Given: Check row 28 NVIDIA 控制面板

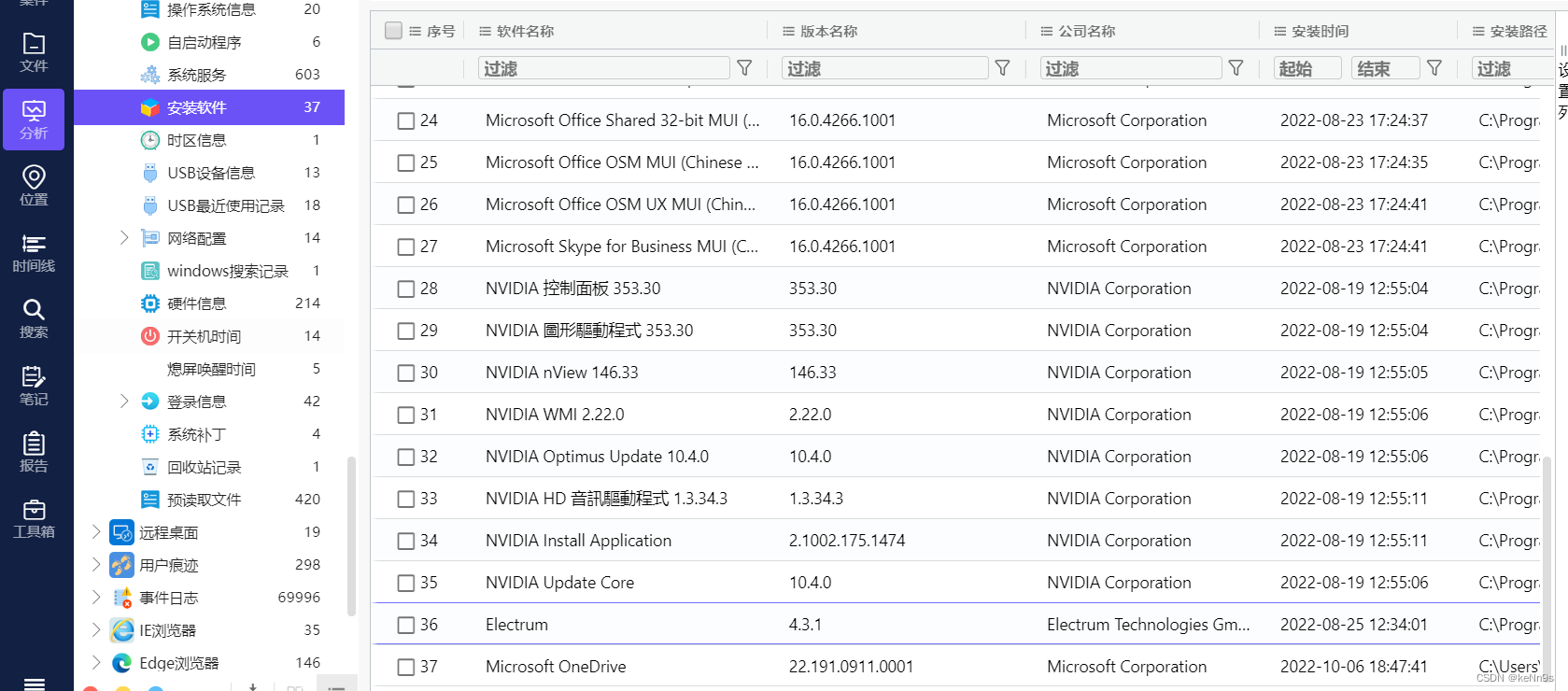Looking at the screenshot, I should [x=405, y=289].
